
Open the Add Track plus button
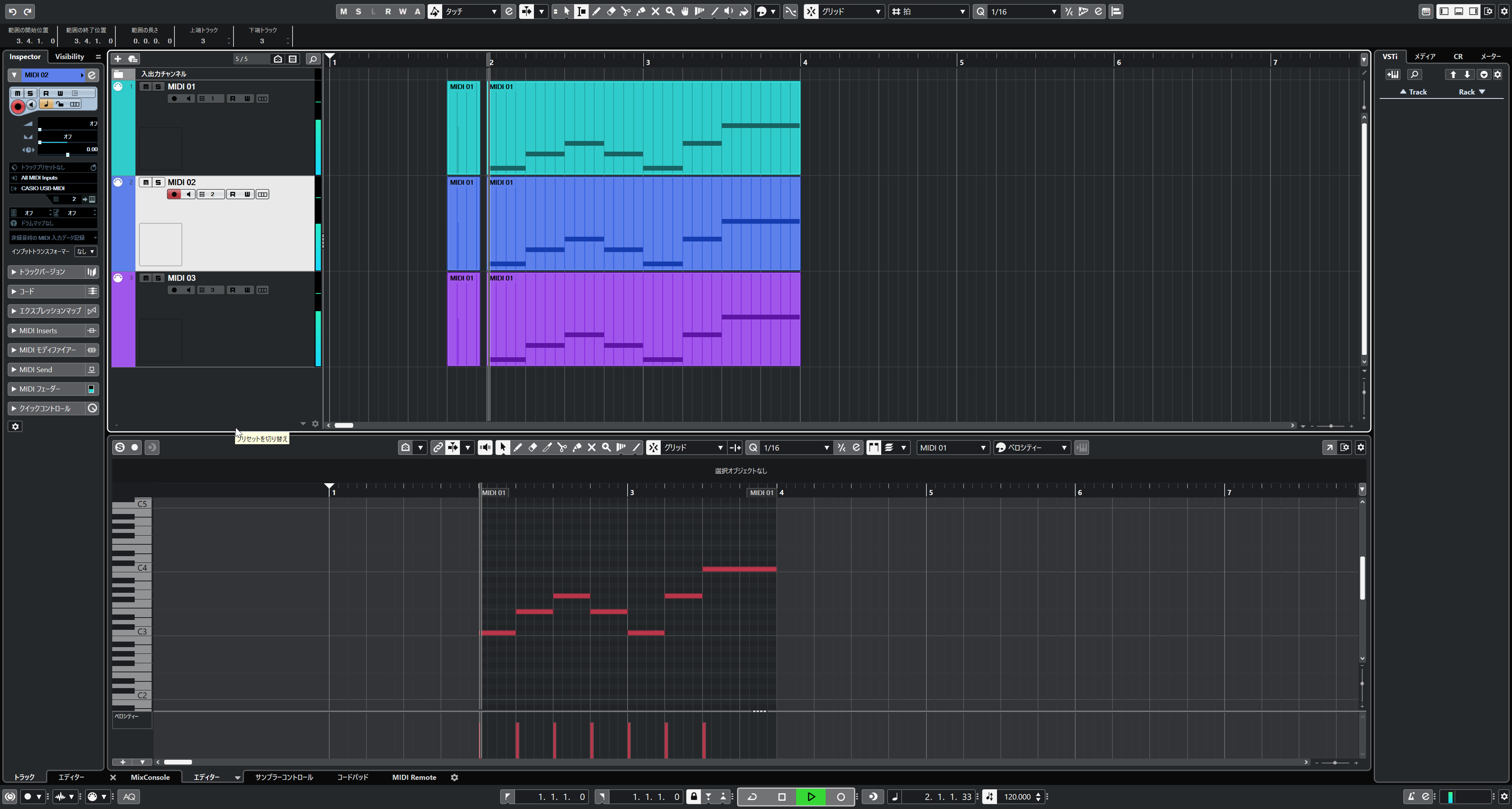117,59
